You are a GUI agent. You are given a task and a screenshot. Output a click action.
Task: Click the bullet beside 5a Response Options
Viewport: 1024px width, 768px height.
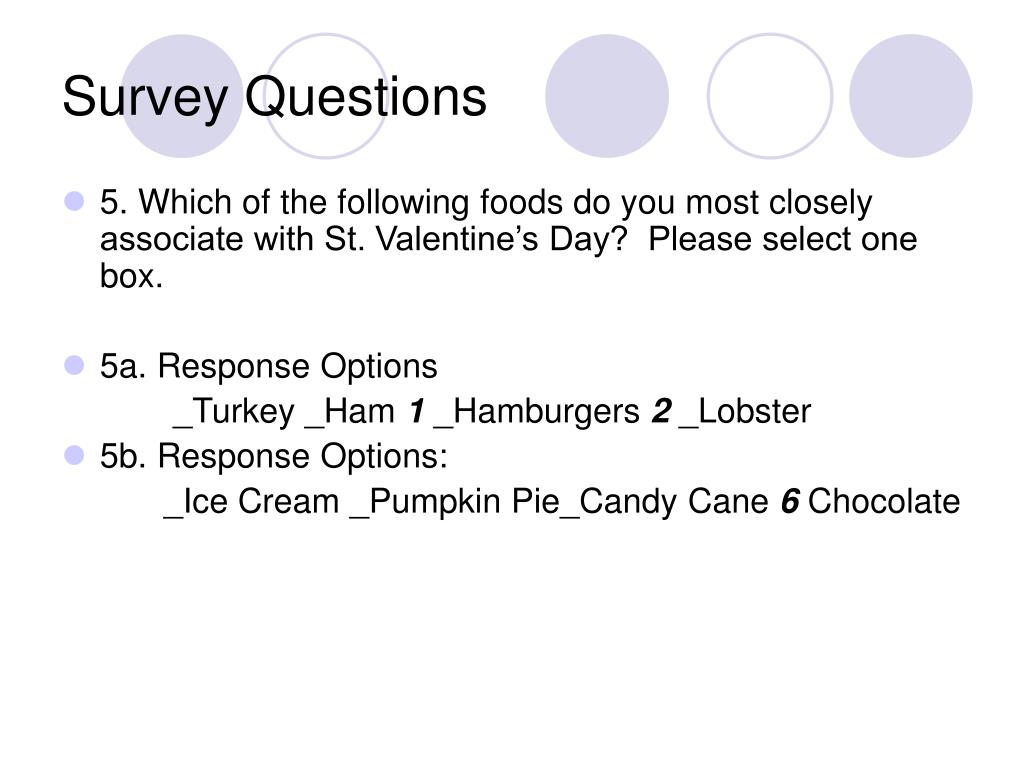click(74, 365)
